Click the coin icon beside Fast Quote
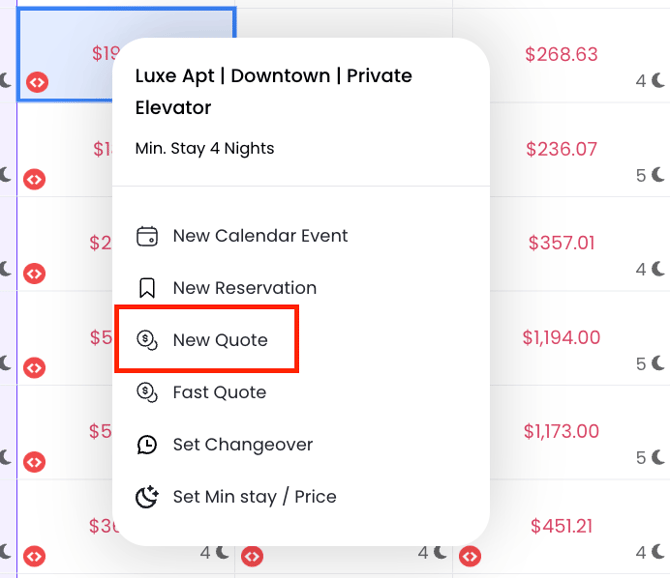Screen dimensions: 670x578 pyautogui.click(x=147, y=392)
